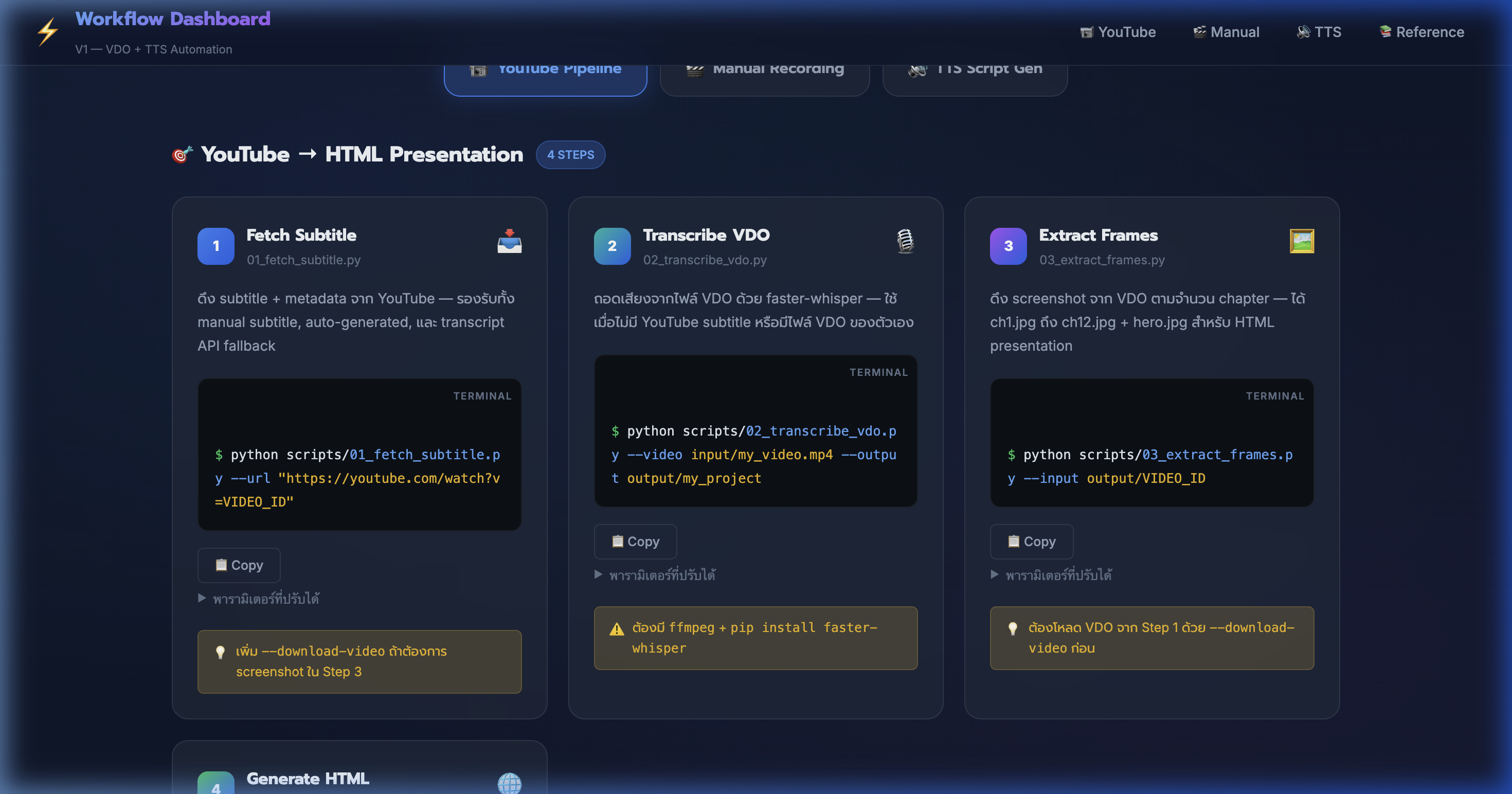The width and height of the screenshot is (1512, 794).
Task: Click the YouTube → HTML Presentation heading
Action: (x=362, y=154)
